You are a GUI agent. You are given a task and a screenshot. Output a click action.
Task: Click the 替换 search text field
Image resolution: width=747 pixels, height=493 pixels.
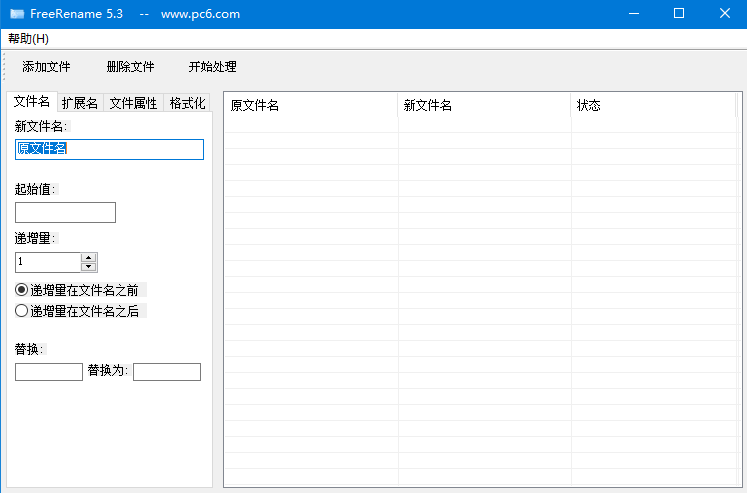click(49, 372)
